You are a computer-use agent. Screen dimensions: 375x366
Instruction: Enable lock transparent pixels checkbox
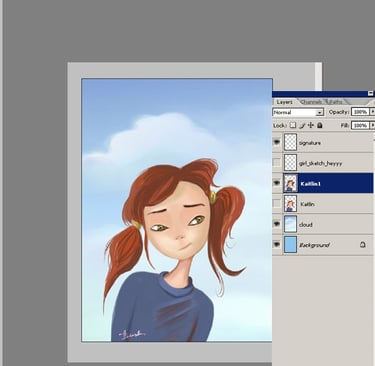(292, 125)
